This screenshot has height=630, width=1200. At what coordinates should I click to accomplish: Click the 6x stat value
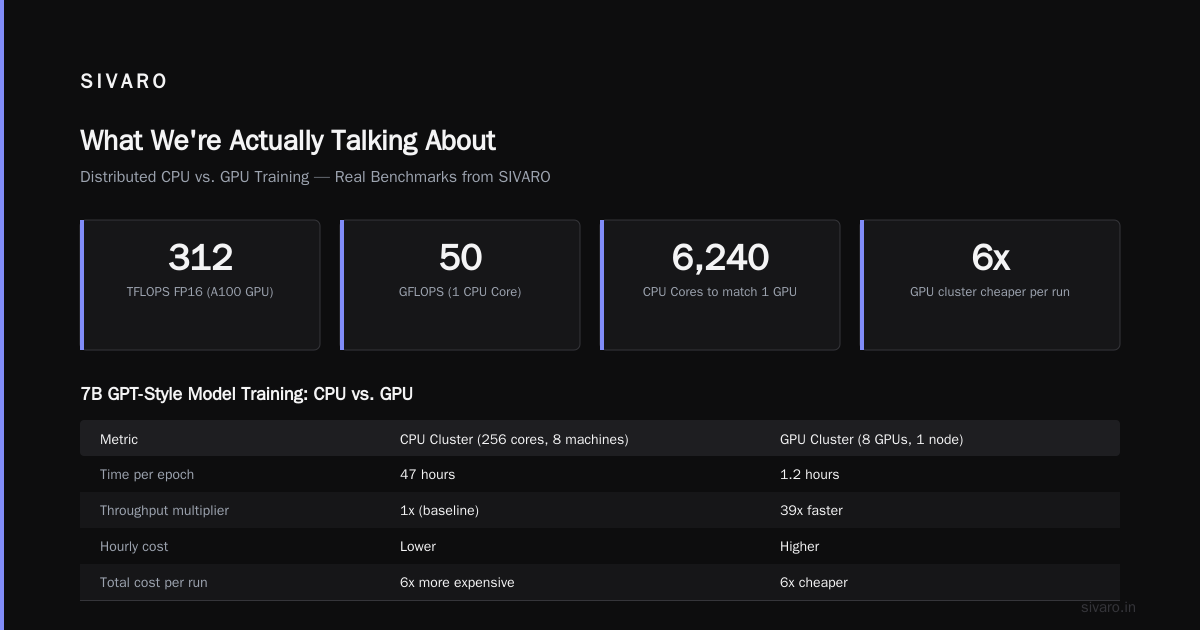(x=990, y=258)
